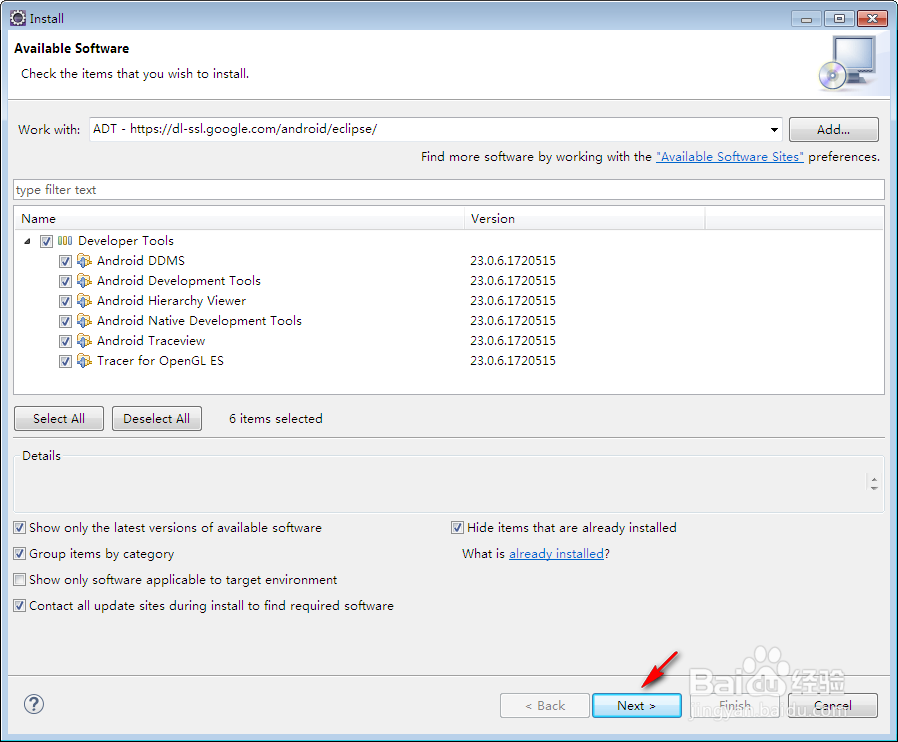The image size is (898, 742).
Task: Select the Android Hierarchy Viewer row label
Action: (171, 301)
